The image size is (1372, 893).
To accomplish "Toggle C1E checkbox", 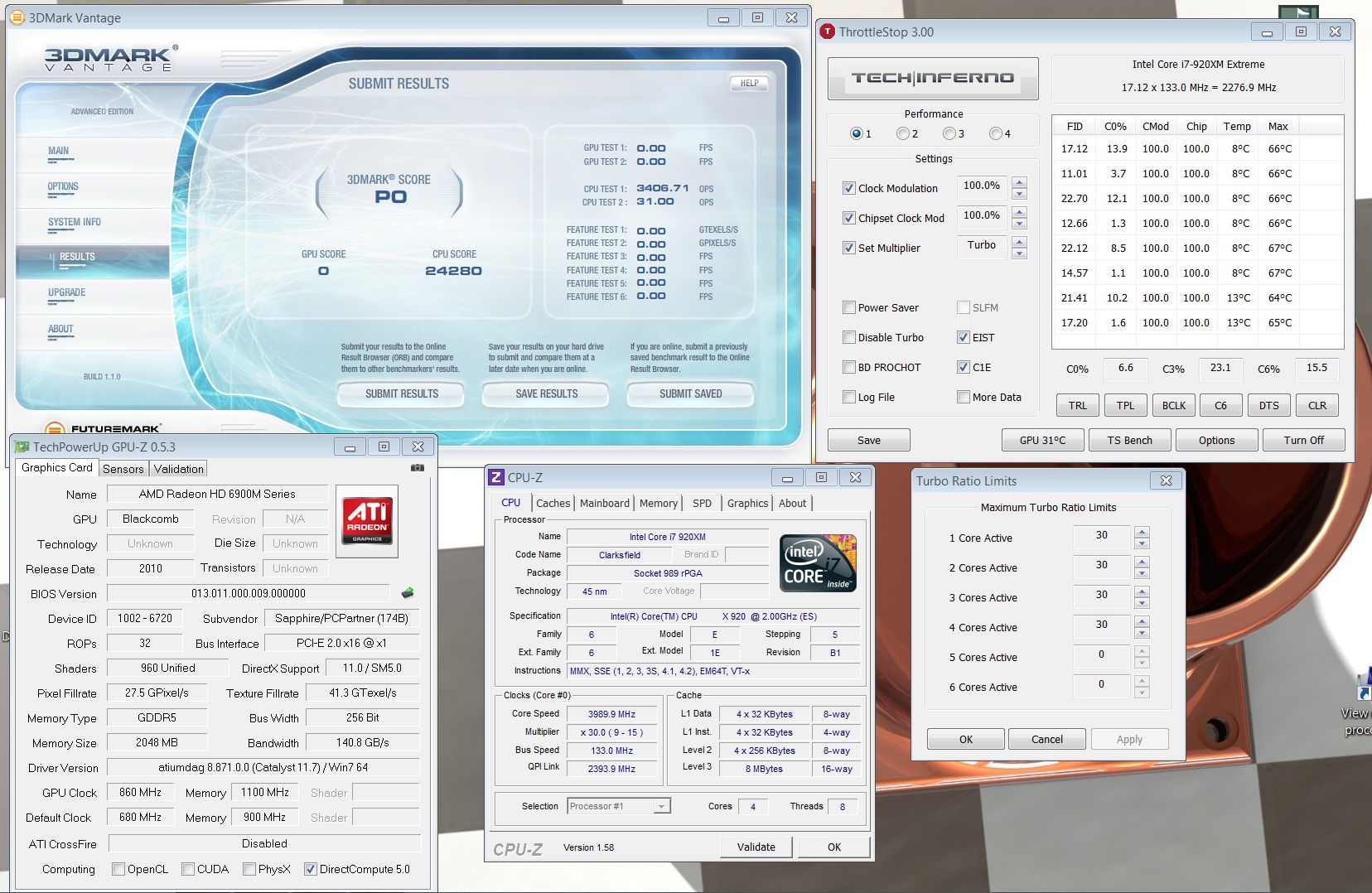I will point(963,367).
